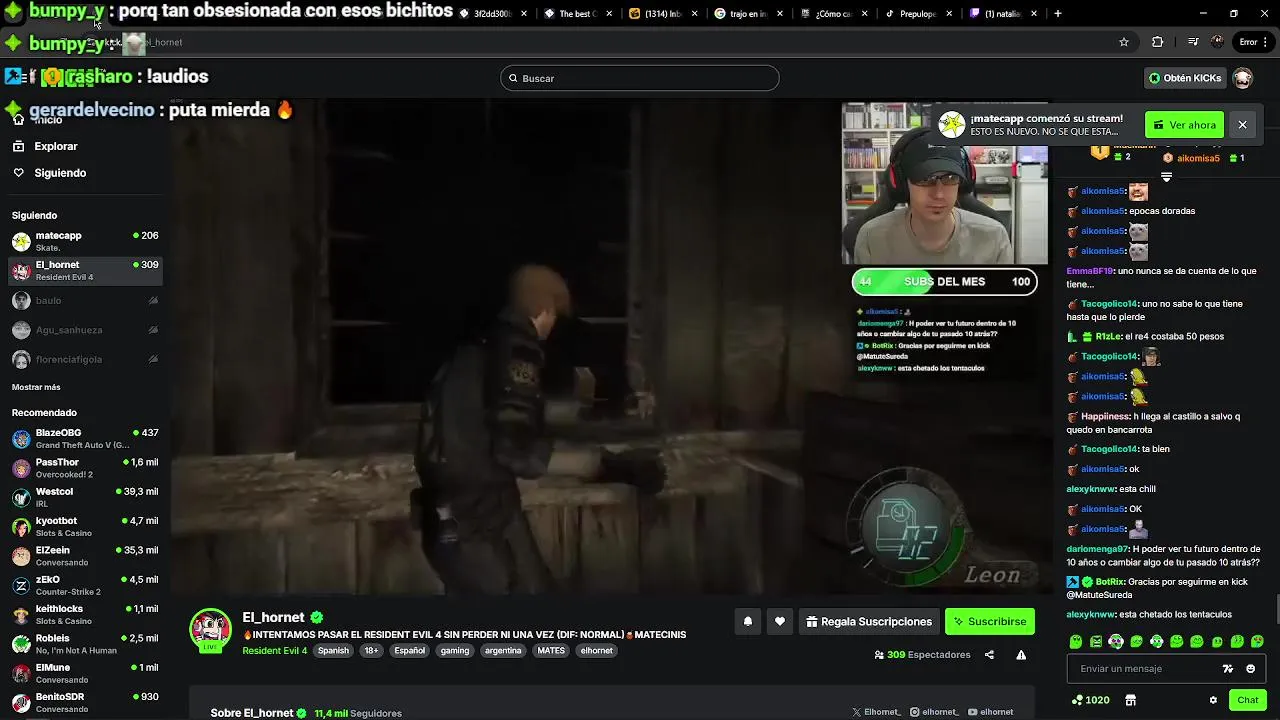This screenshot has width=1280, height=720.
Task: Open user account avatar on Kick
Action: (1243, 78)
